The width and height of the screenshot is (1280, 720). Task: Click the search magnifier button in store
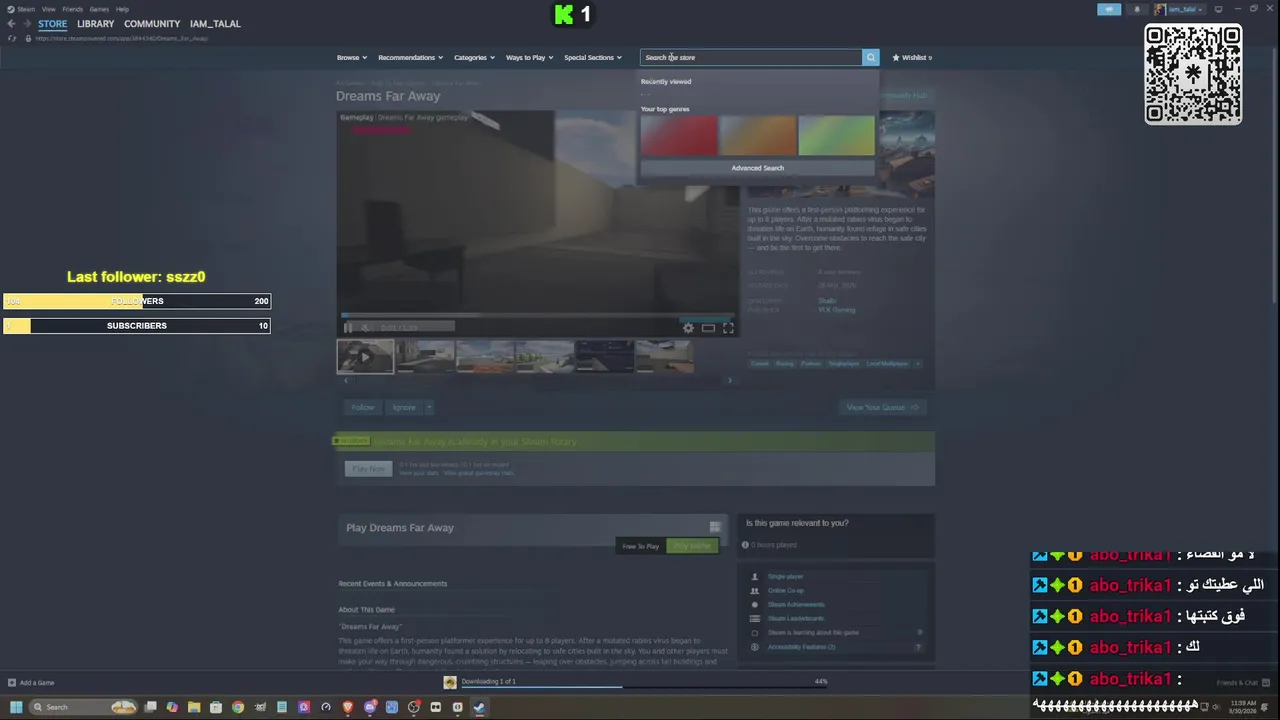click(x=871, y=57)
